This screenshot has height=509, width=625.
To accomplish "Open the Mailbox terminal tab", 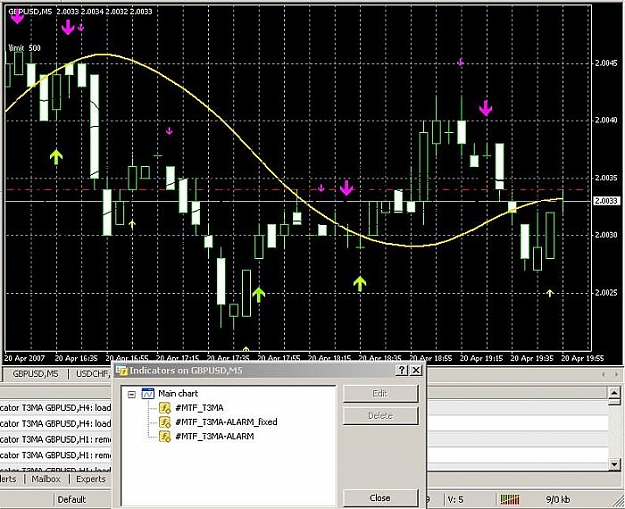I will 46,479.
